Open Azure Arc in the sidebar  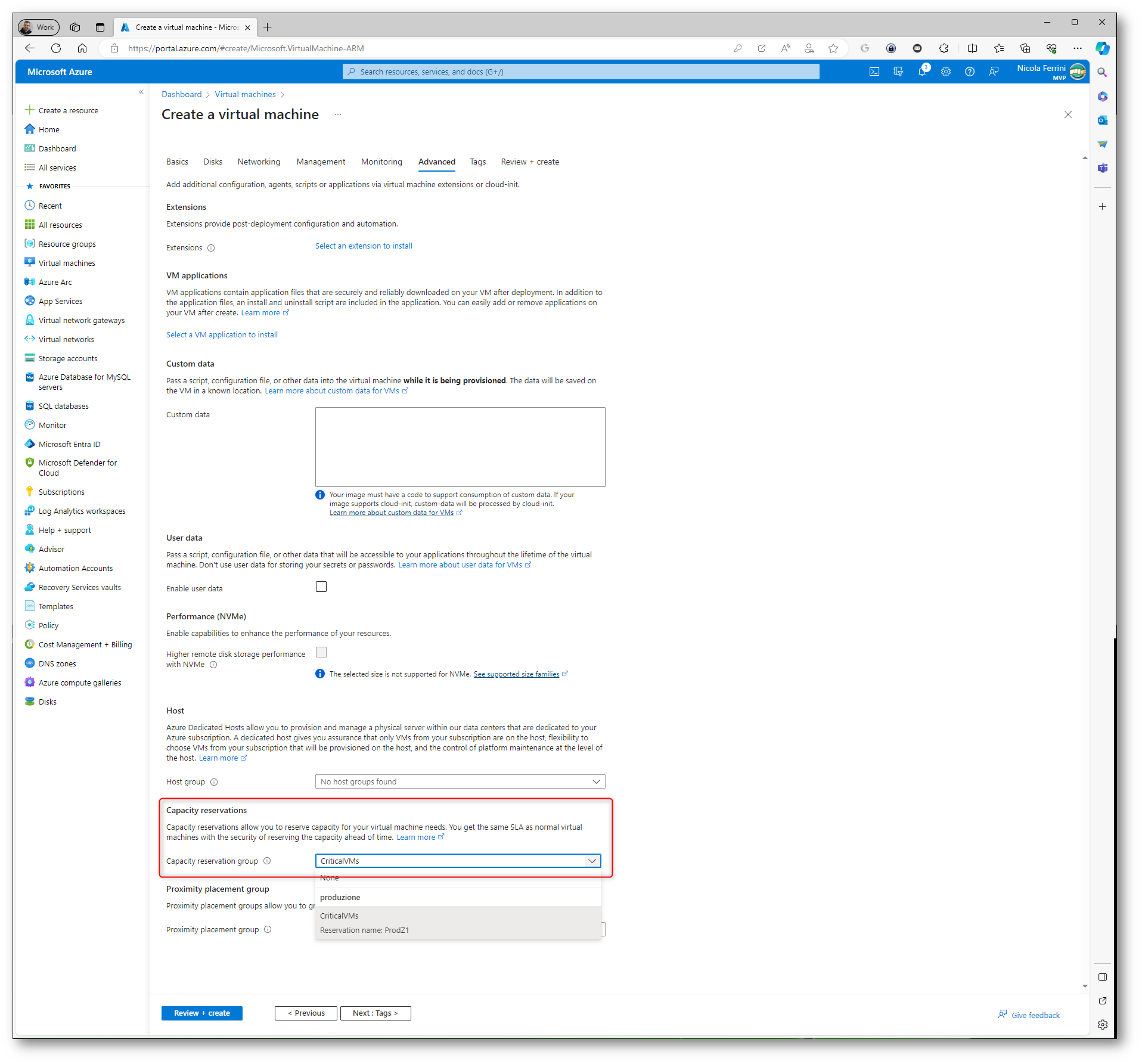click(x=55, y=282)
